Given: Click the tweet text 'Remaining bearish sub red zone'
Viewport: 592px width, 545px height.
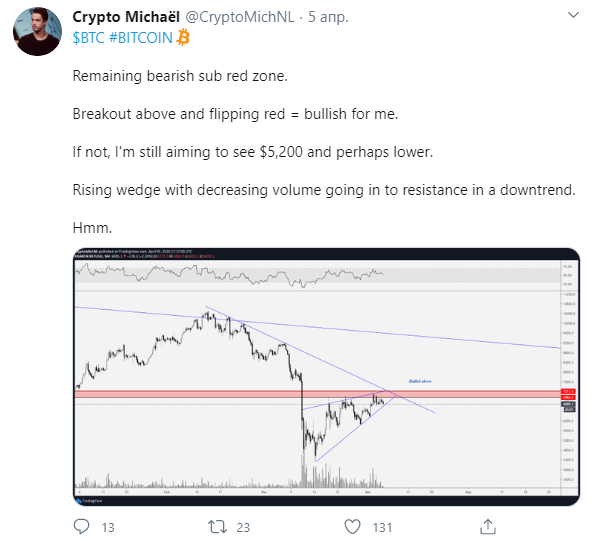Looking at the screenshot, I should [180, 76].
